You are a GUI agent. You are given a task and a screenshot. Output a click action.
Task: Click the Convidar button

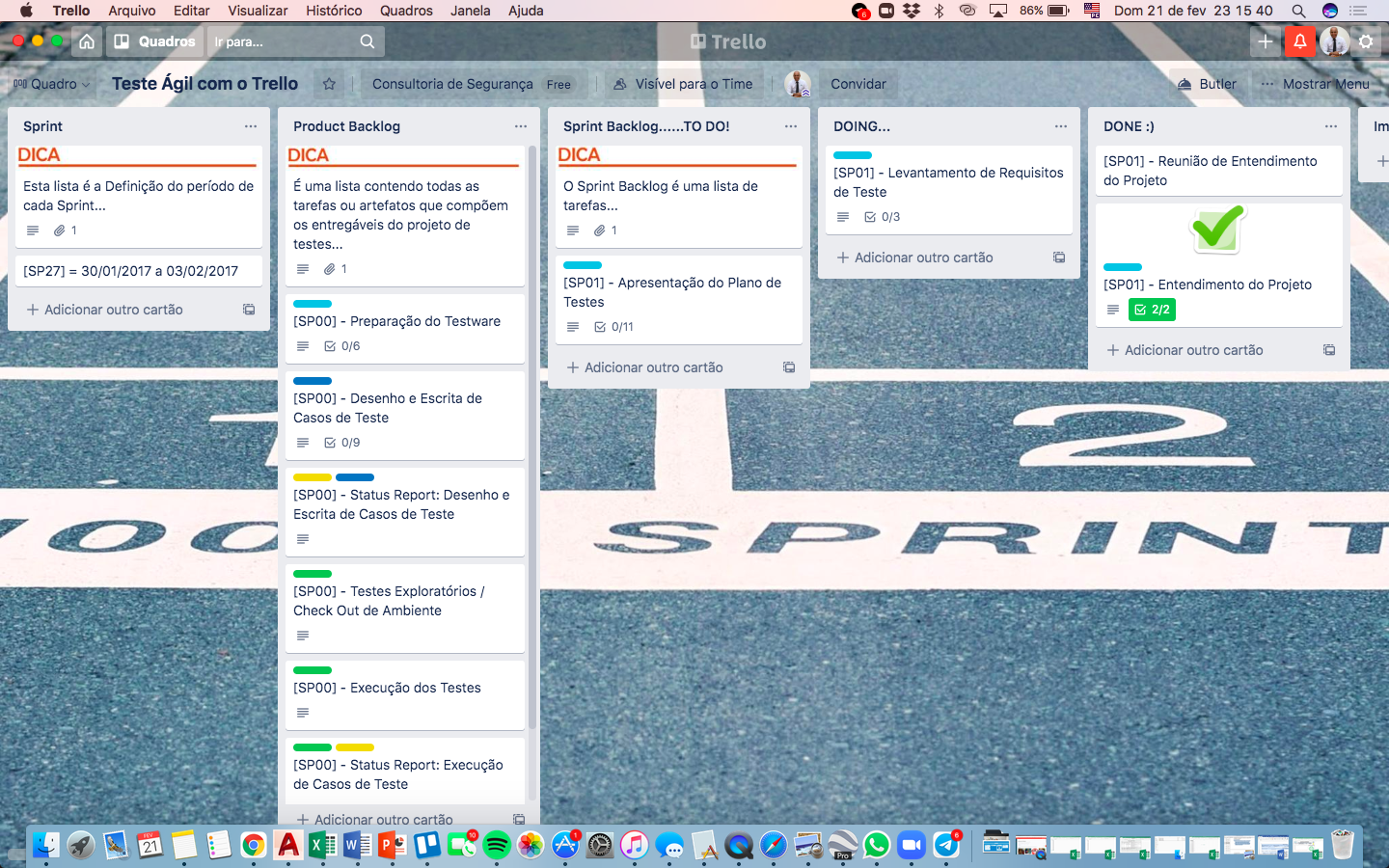[858, 84]
